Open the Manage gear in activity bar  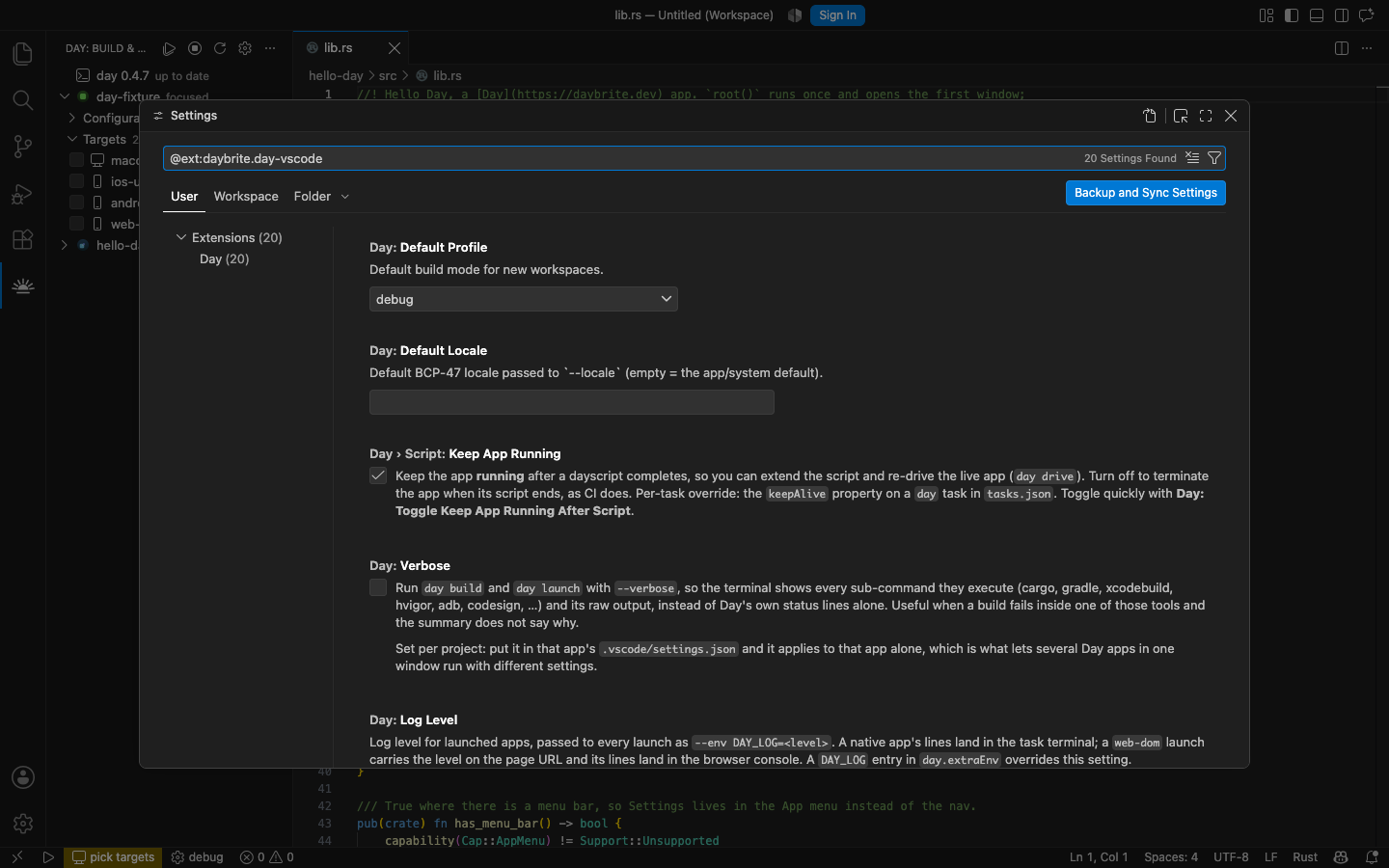(x=23, y=824)
